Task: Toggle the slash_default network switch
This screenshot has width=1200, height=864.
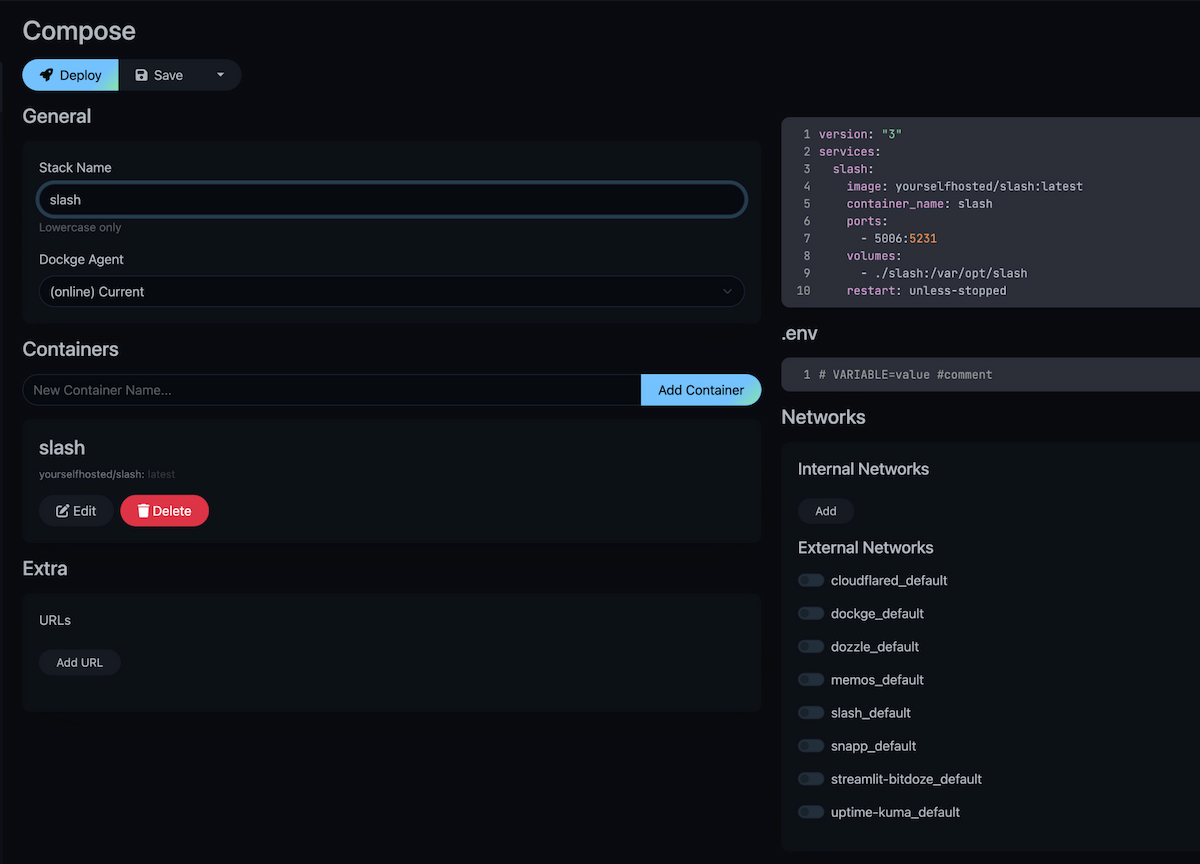Action: point(811,712)
